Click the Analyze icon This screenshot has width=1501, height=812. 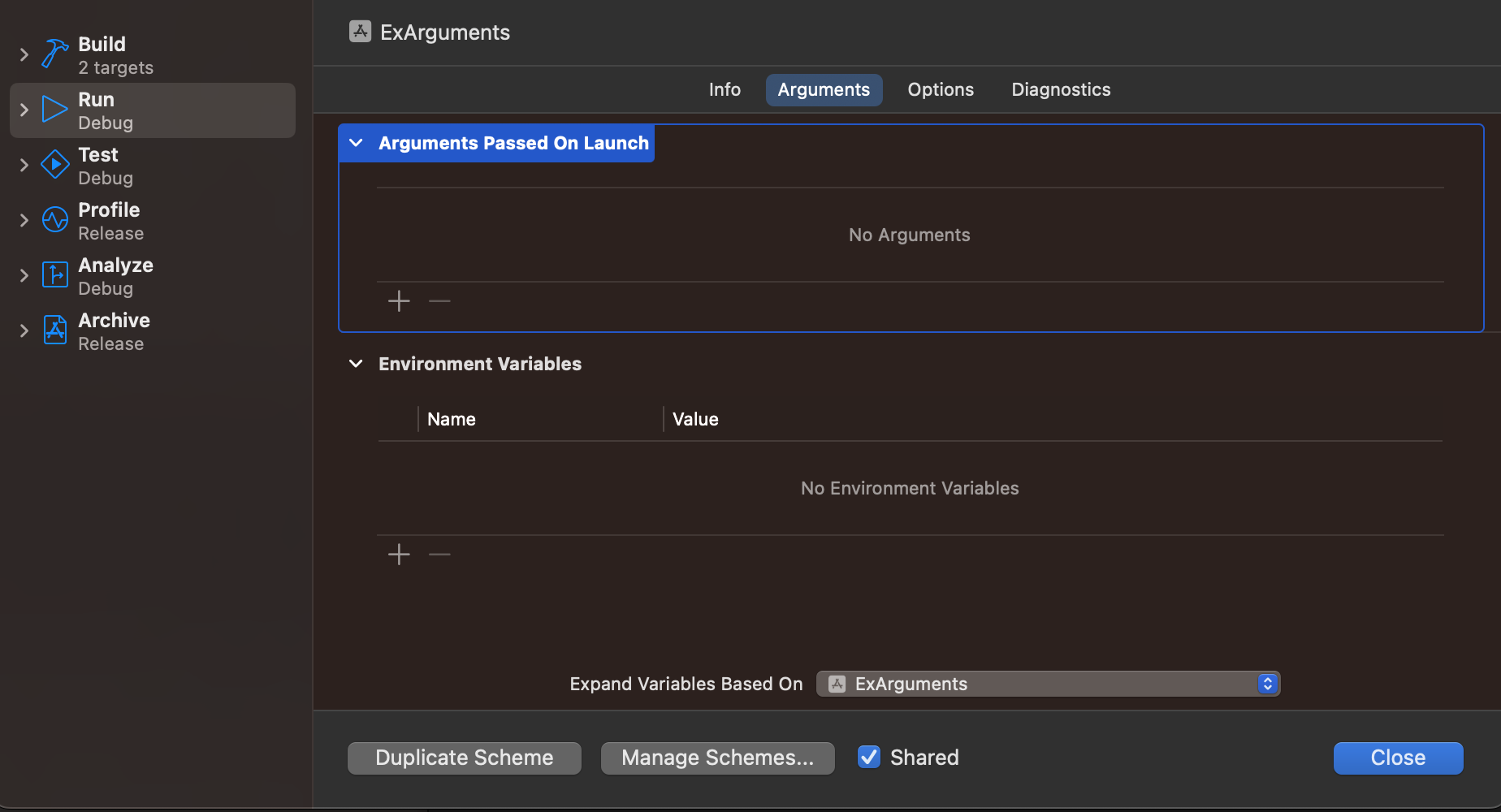54,275
